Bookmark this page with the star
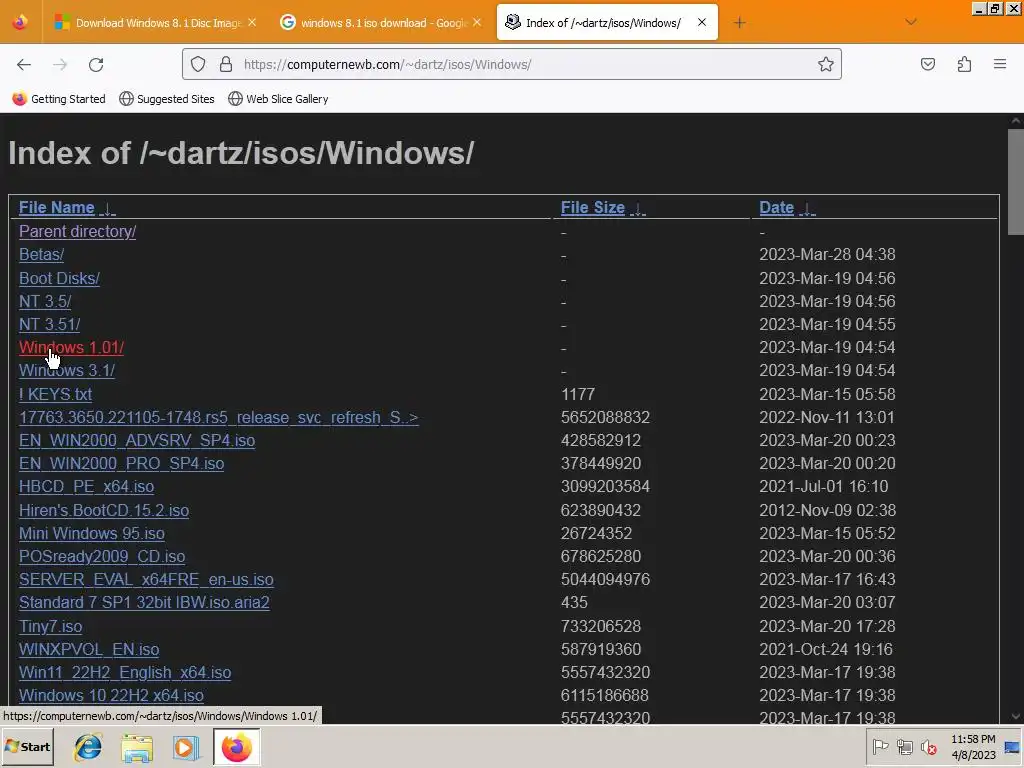The image size is (1024, 768). click(x=825, y=64)
